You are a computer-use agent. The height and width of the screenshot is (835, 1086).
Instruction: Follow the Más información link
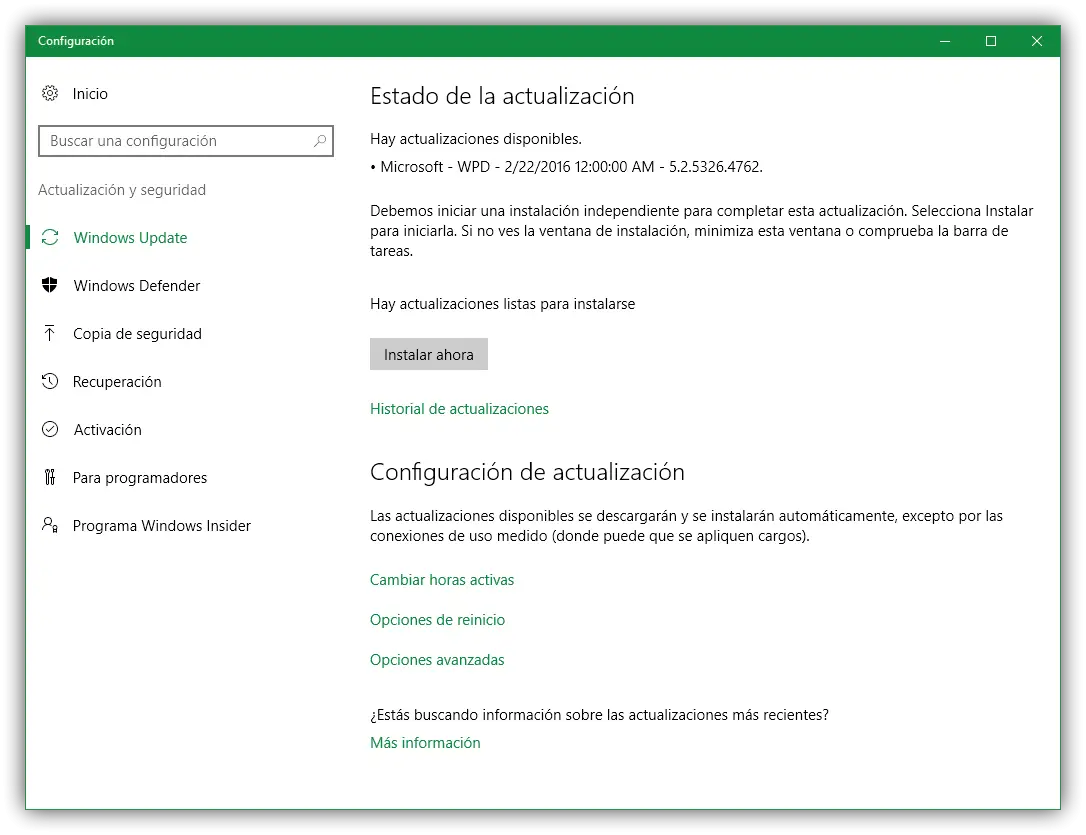click(425, 743)
